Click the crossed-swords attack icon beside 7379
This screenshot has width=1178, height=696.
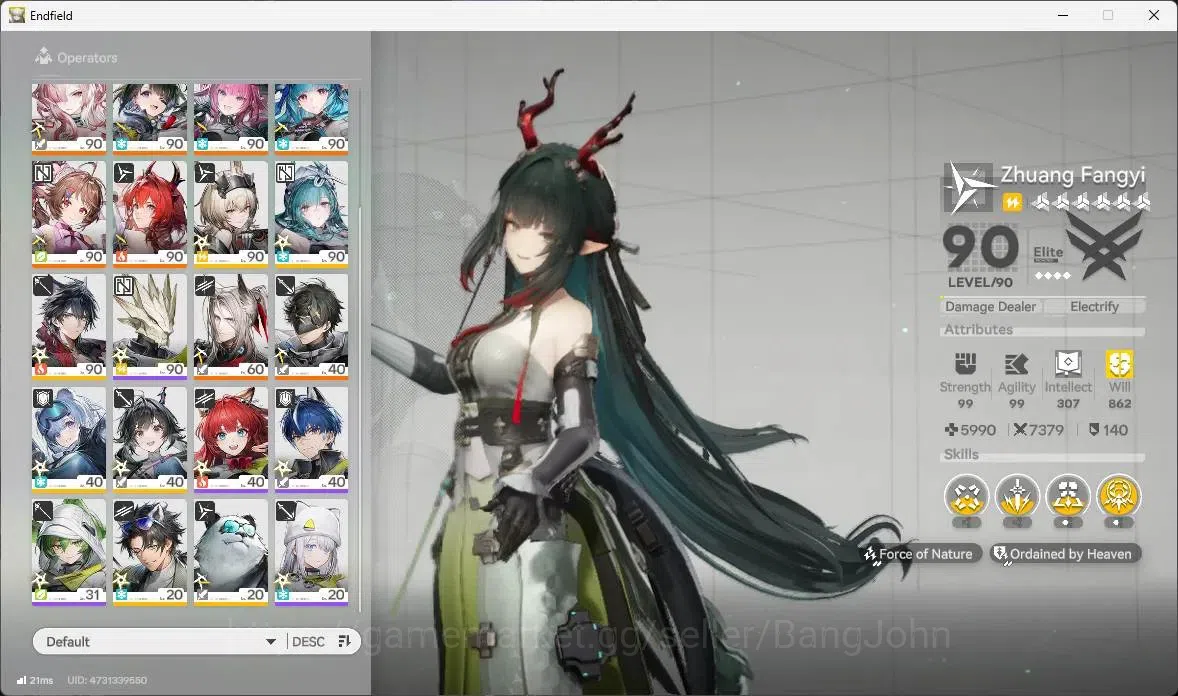[x=1019, y=430]
